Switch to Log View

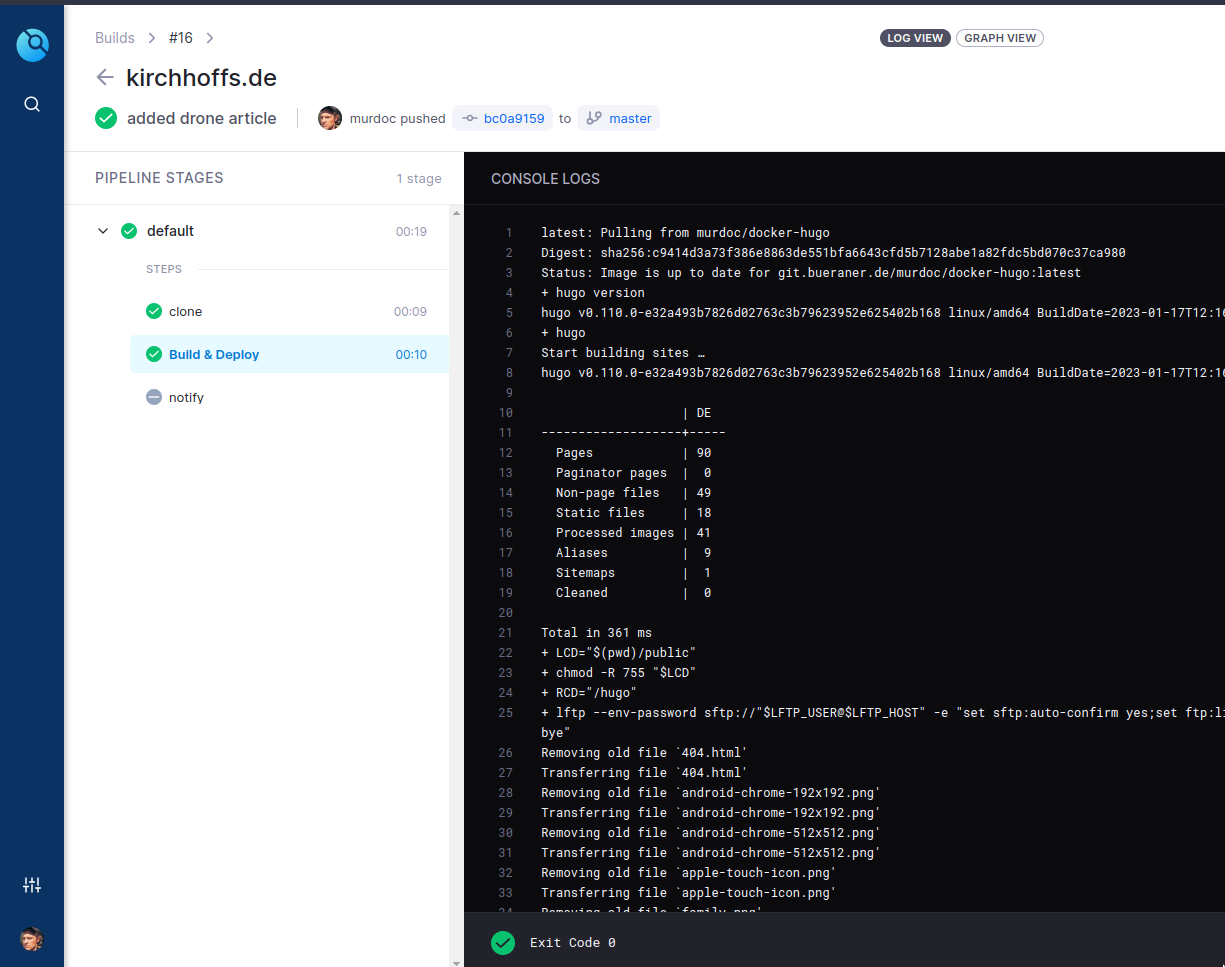[x=915, y=38]
